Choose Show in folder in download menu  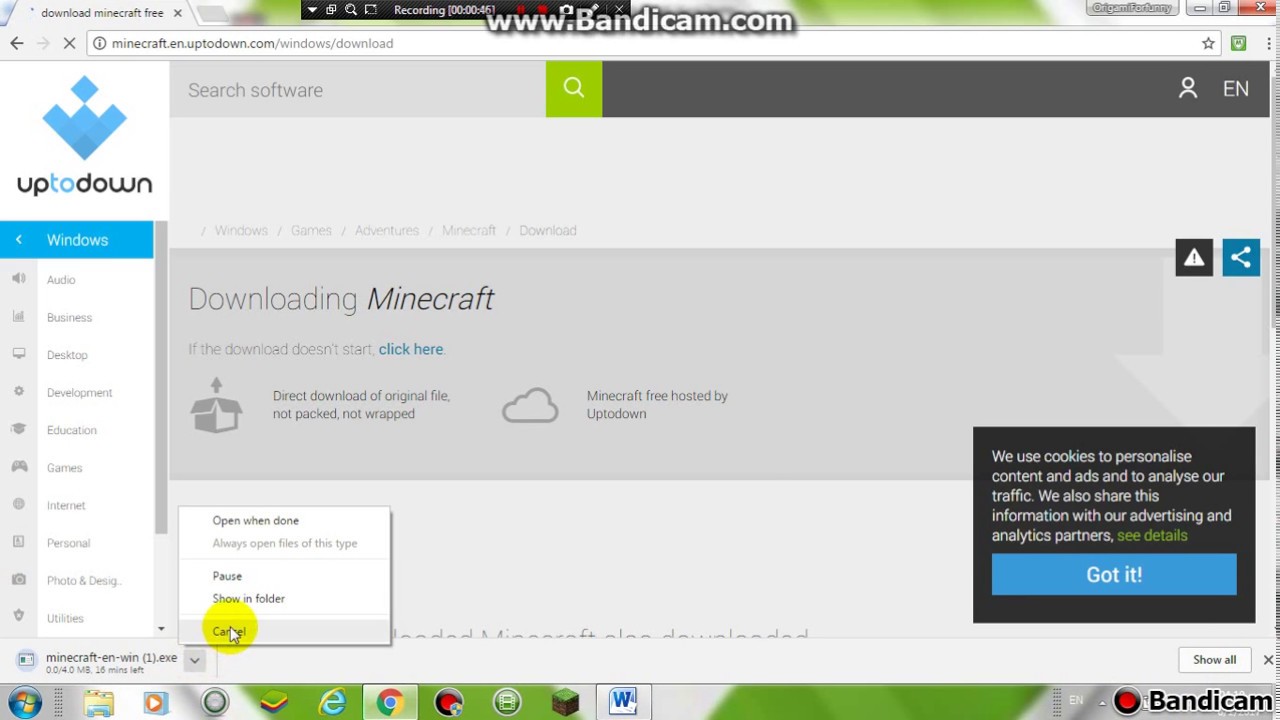(248, 598)
